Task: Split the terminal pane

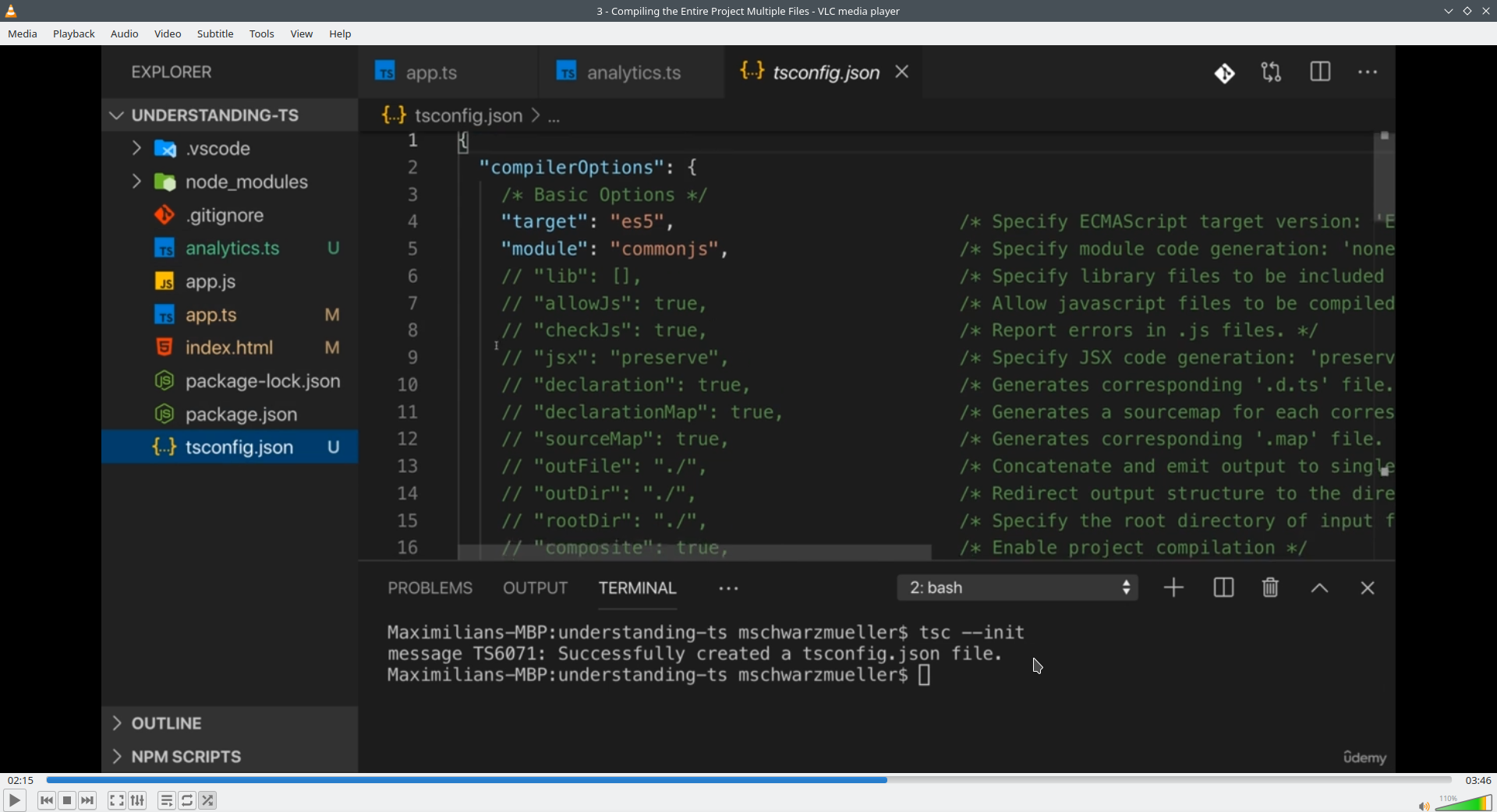Action: [1223, 588]
